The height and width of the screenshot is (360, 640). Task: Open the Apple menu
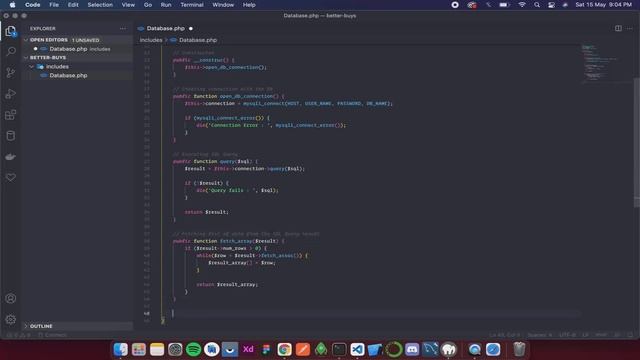13,5
